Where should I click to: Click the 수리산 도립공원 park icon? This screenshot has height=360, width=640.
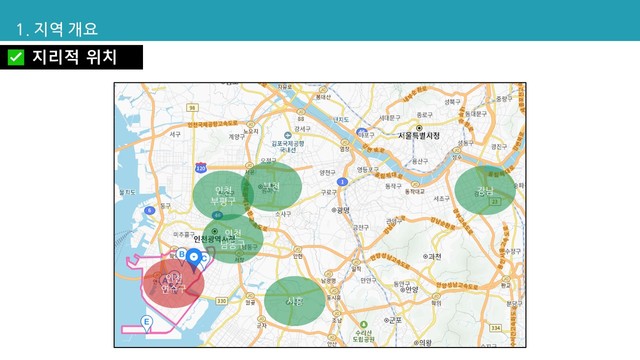[363, 325]
